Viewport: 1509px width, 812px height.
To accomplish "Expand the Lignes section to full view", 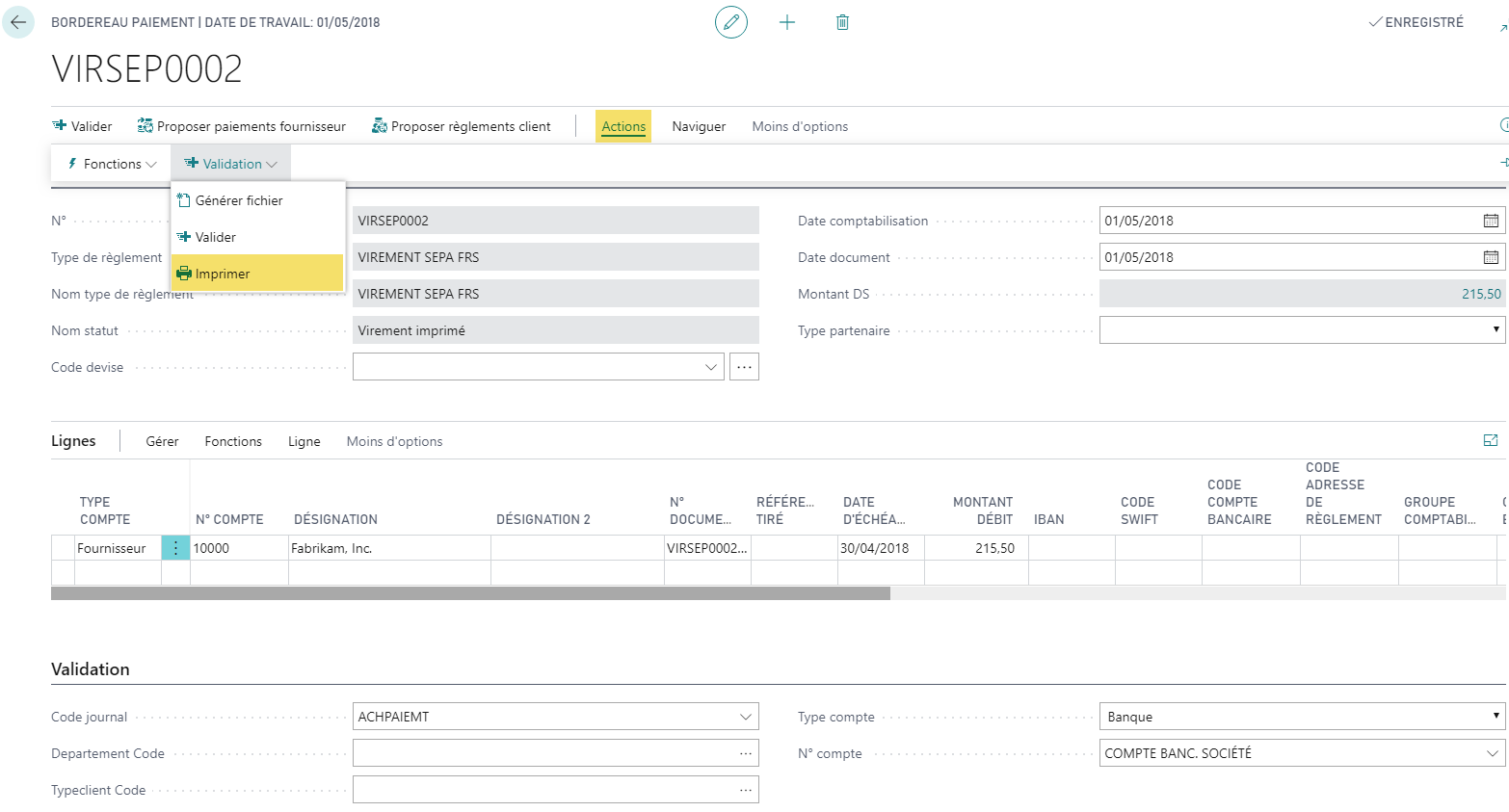I will (1490, 441).
